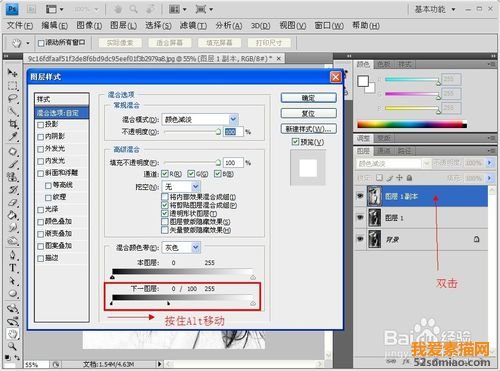Viewport: 500px width, 371px height.
Task: Open the 混合颜色带 blend-if dropdown
Action: click(x=196, y=247)
